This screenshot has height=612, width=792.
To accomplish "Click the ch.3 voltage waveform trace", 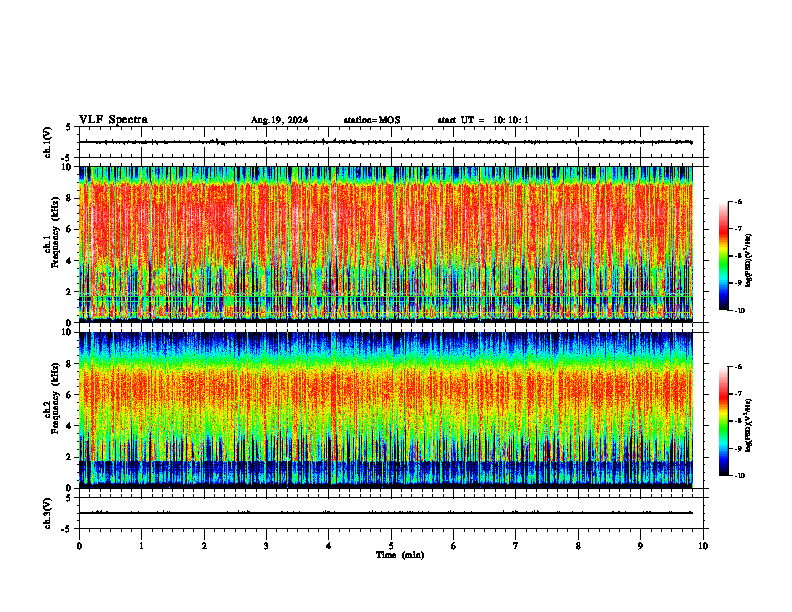I will [x=386, y=513].
